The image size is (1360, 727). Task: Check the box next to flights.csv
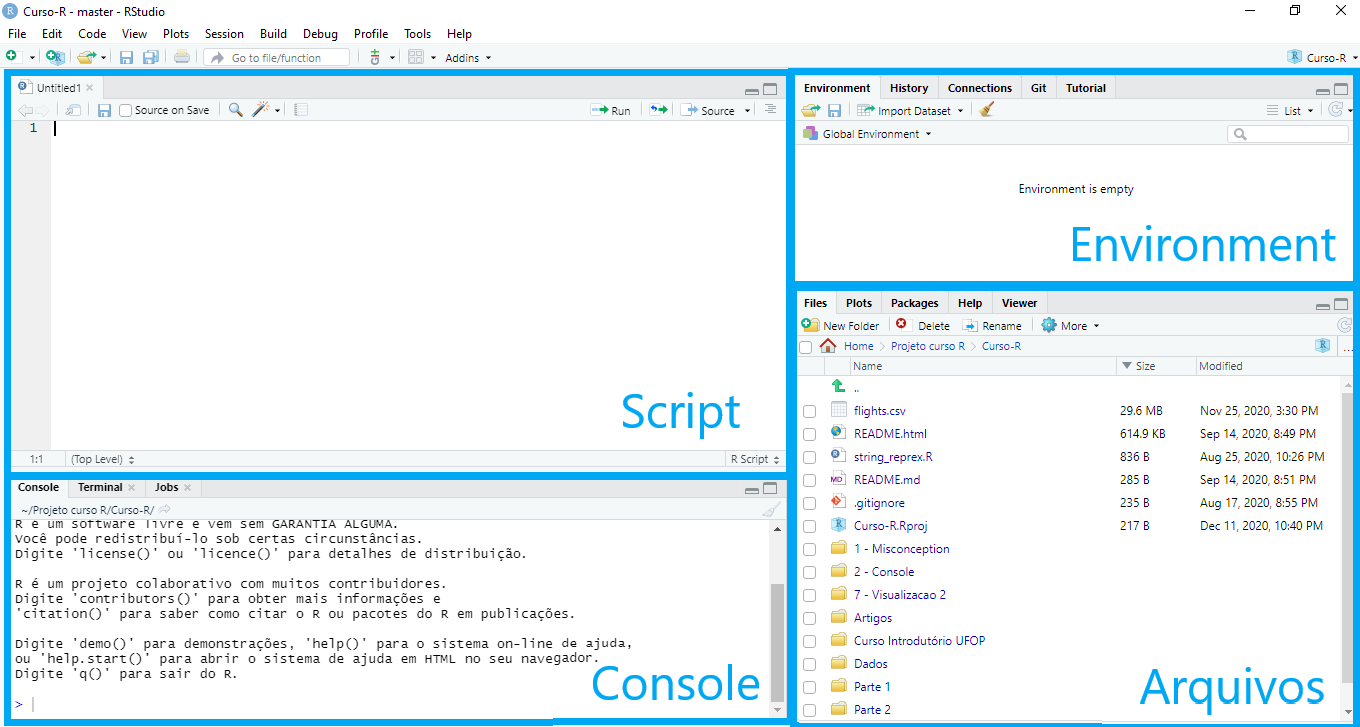tap(809, 411)
